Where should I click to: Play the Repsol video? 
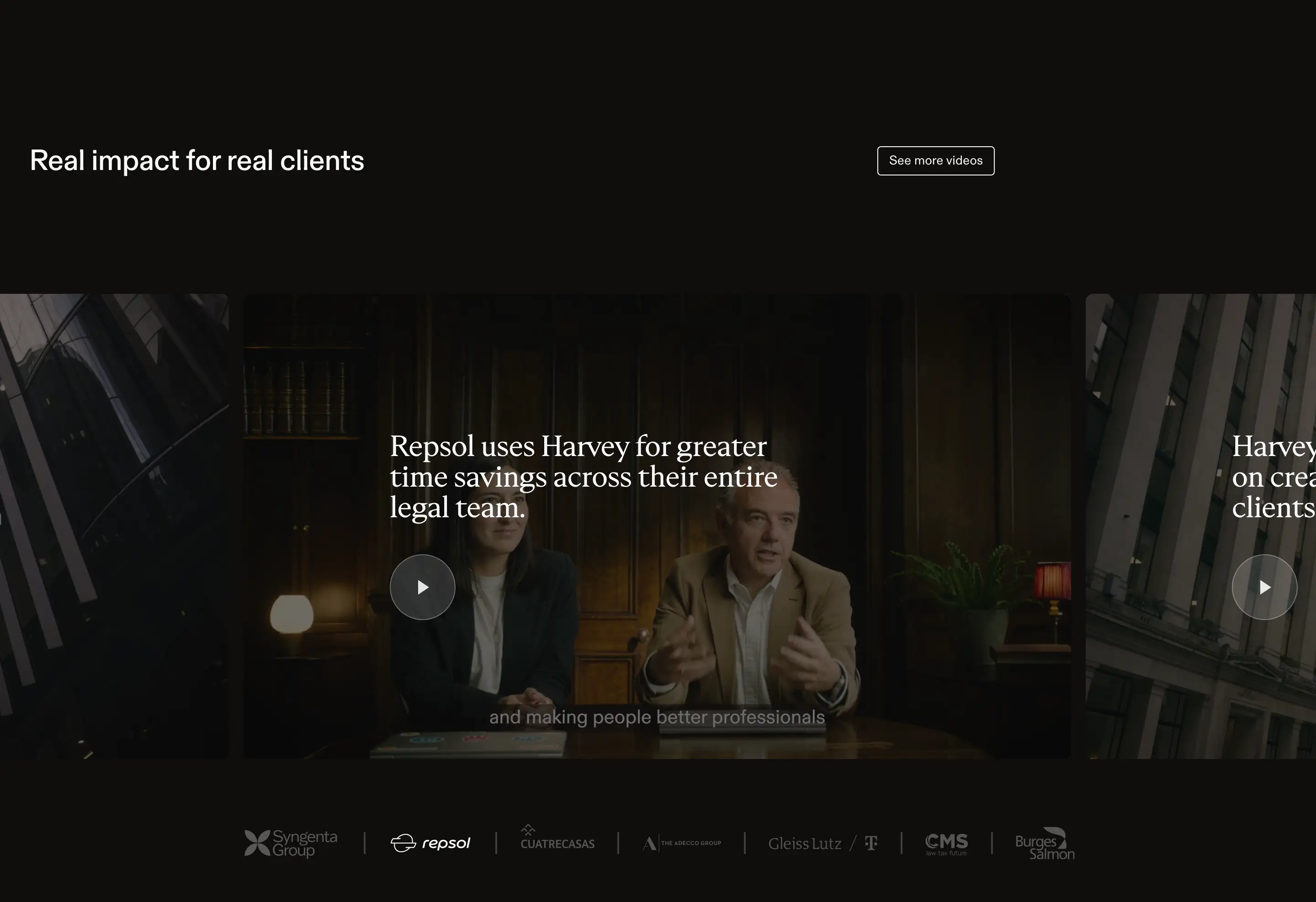point(422,587)
